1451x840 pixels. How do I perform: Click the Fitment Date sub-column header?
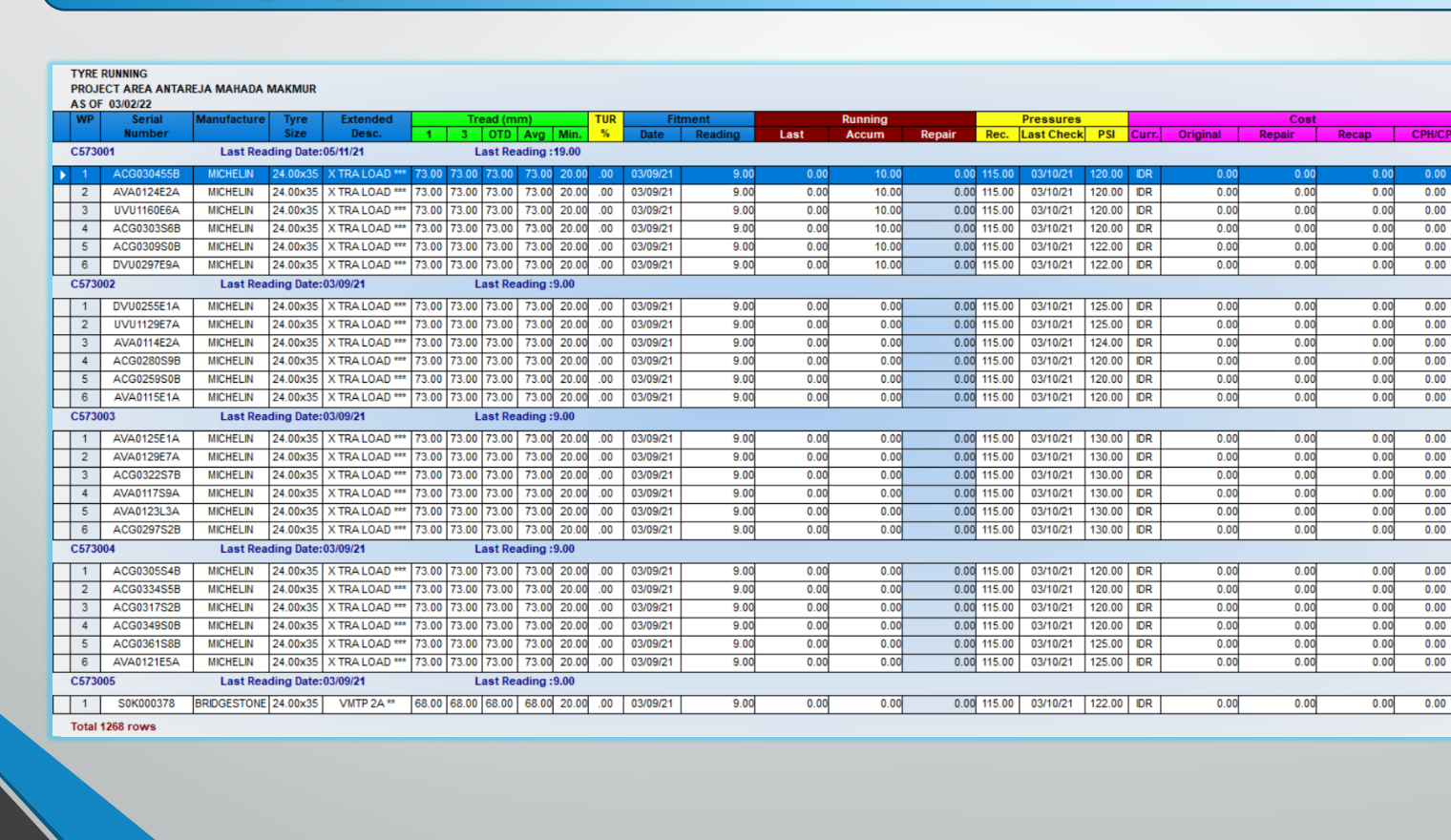point(652,135)
